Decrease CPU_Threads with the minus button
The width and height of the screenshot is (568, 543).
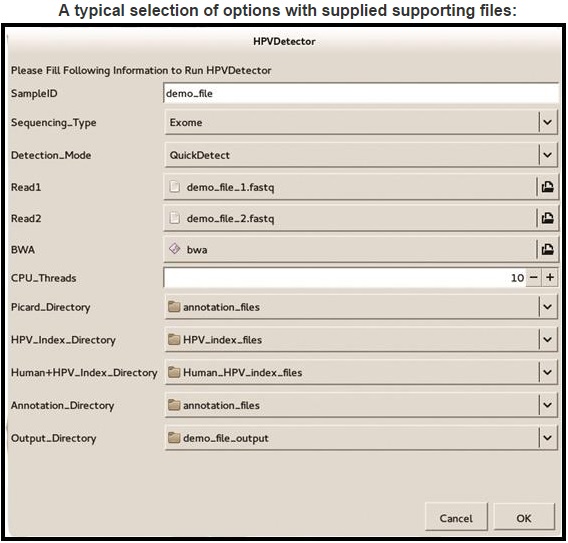tap(534, 277)
